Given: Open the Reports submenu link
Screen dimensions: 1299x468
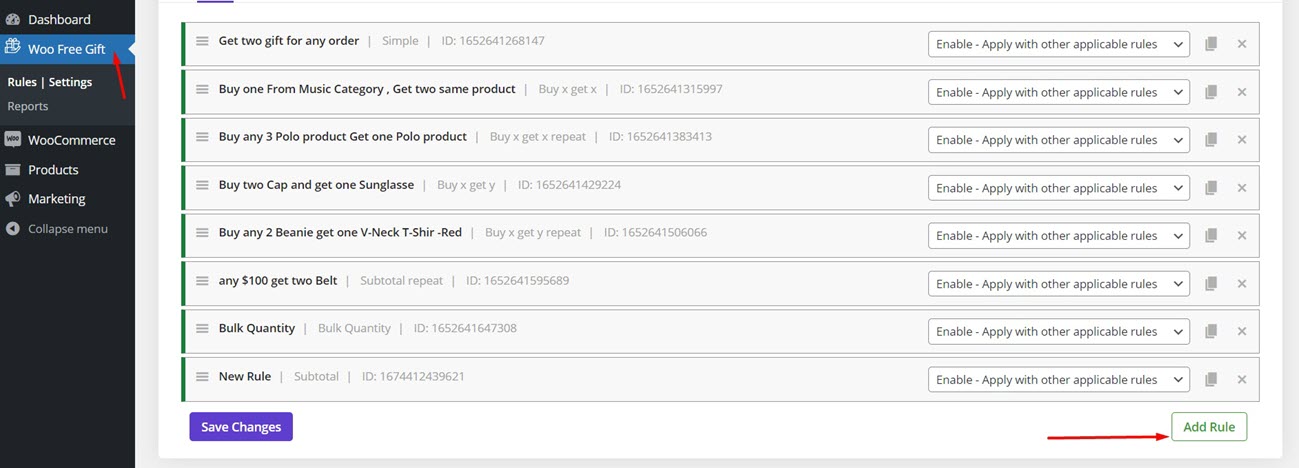Looking at the screenshot, I should pyautogui.click(x=28, y=106).
